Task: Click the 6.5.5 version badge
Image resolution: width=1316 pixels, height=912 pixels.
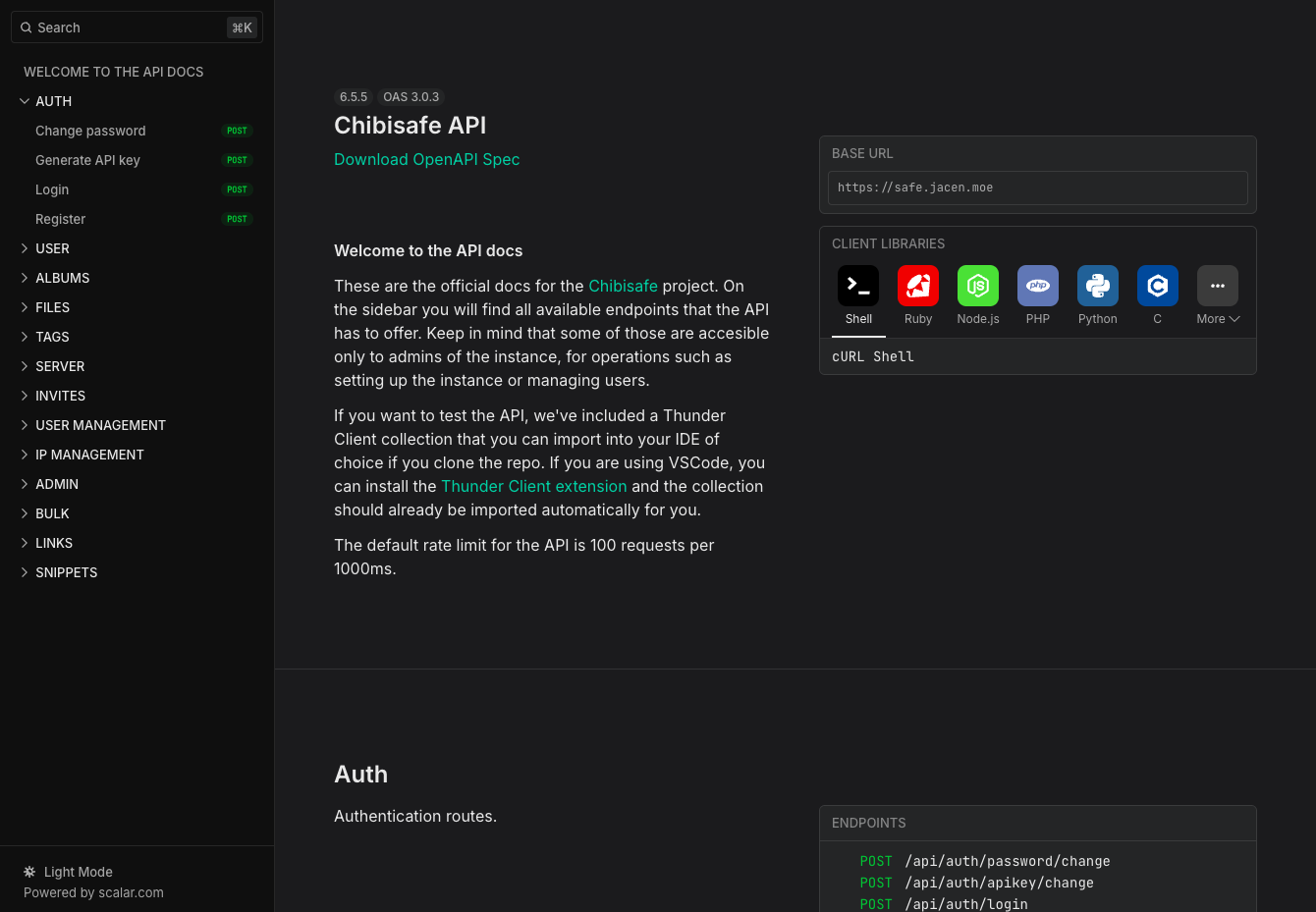Action: coord(354,97)
